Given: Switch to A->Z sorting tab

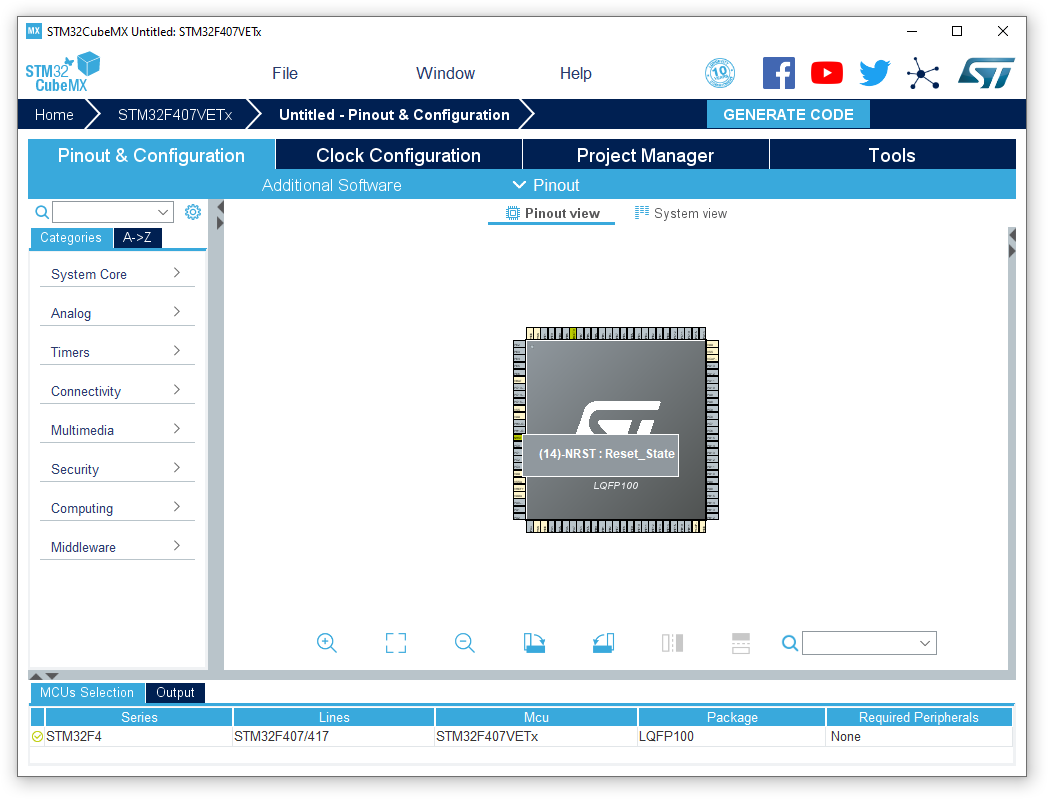Looking at the screenshot, I should click(137, 237).
